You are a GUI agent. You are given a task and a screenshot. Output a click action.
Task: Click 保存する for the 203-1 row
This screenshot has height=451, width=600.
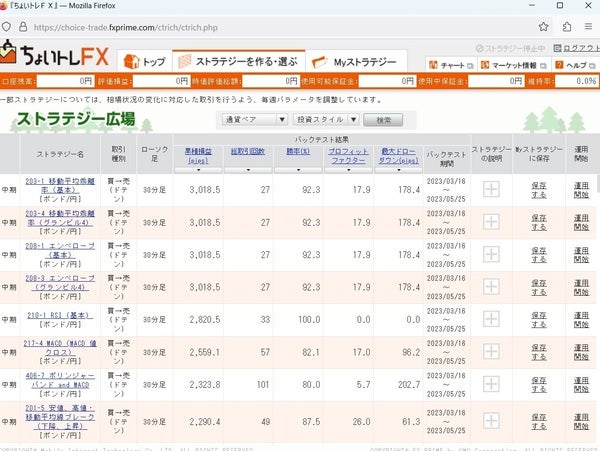click(539, 190)
